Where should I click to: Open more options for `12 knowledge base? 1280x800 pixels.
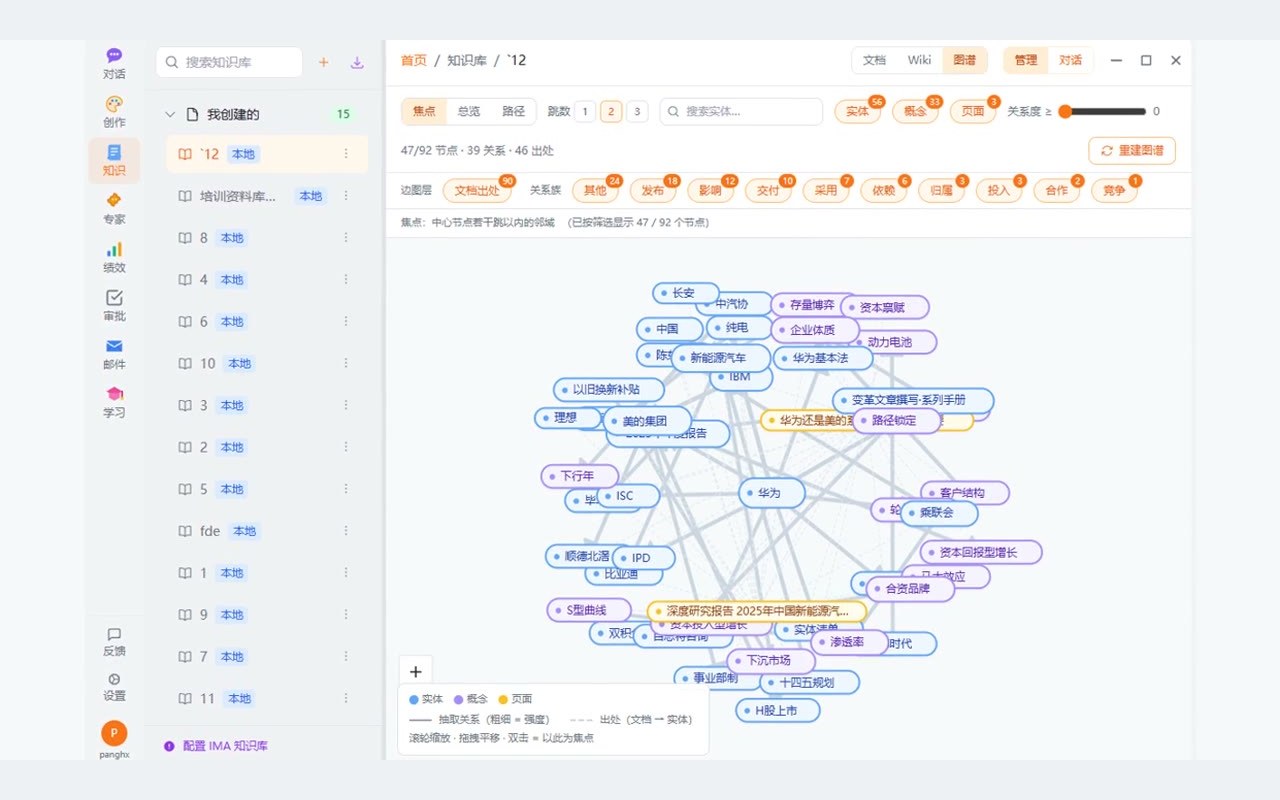coord(346,154)
